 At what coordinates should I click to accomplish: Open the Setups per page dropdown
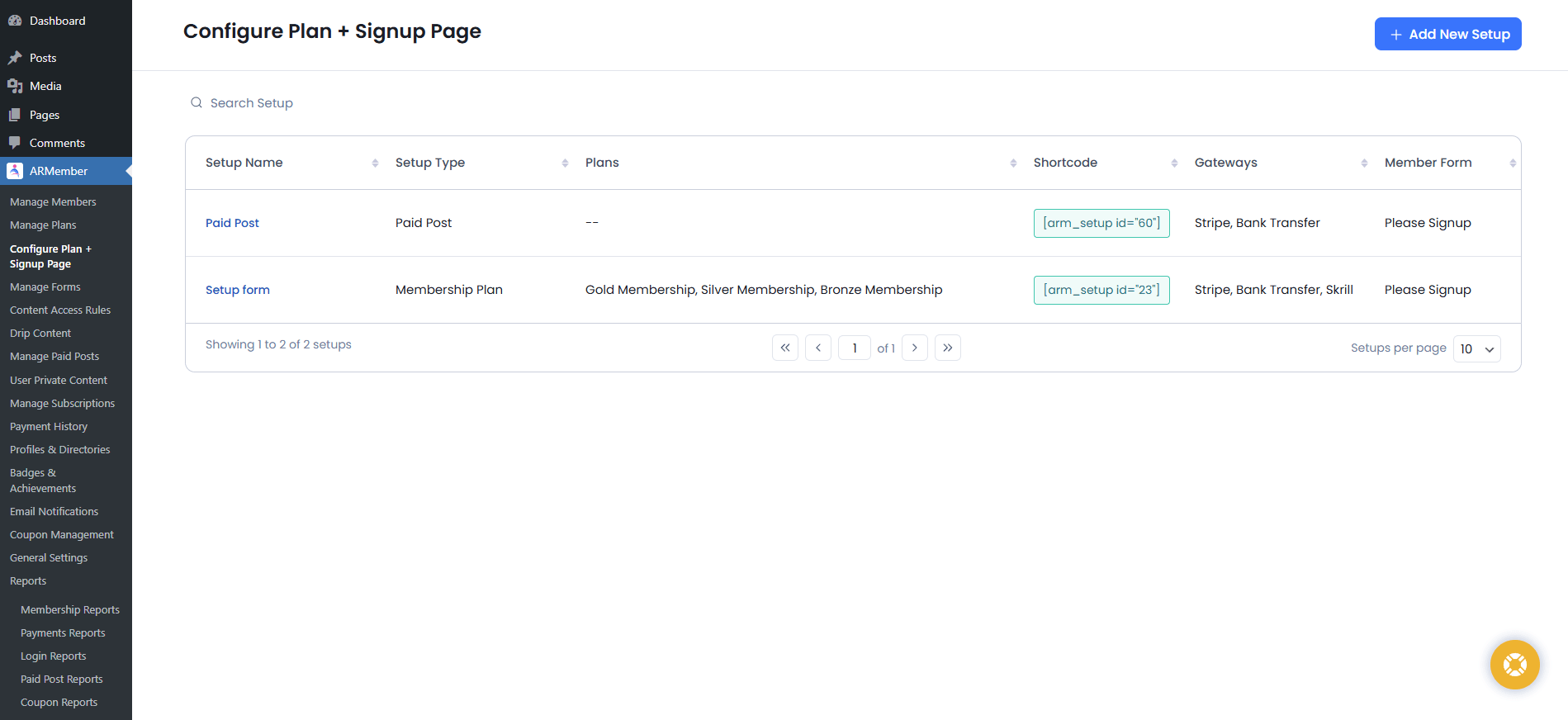1476,348
